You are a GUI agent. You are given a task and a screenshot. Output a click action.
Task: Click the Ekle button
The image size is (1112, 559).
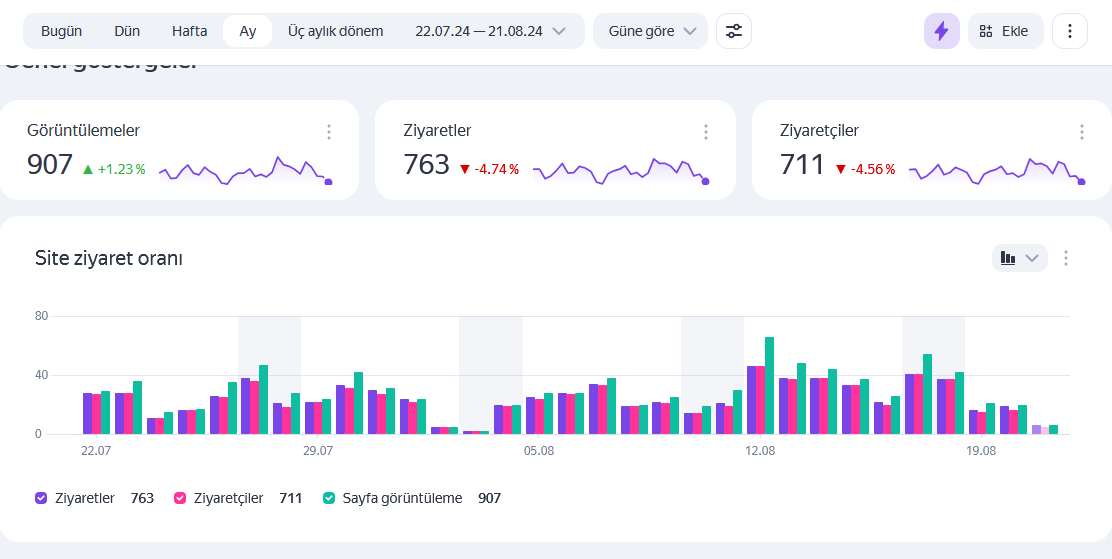pos(1006,31)
